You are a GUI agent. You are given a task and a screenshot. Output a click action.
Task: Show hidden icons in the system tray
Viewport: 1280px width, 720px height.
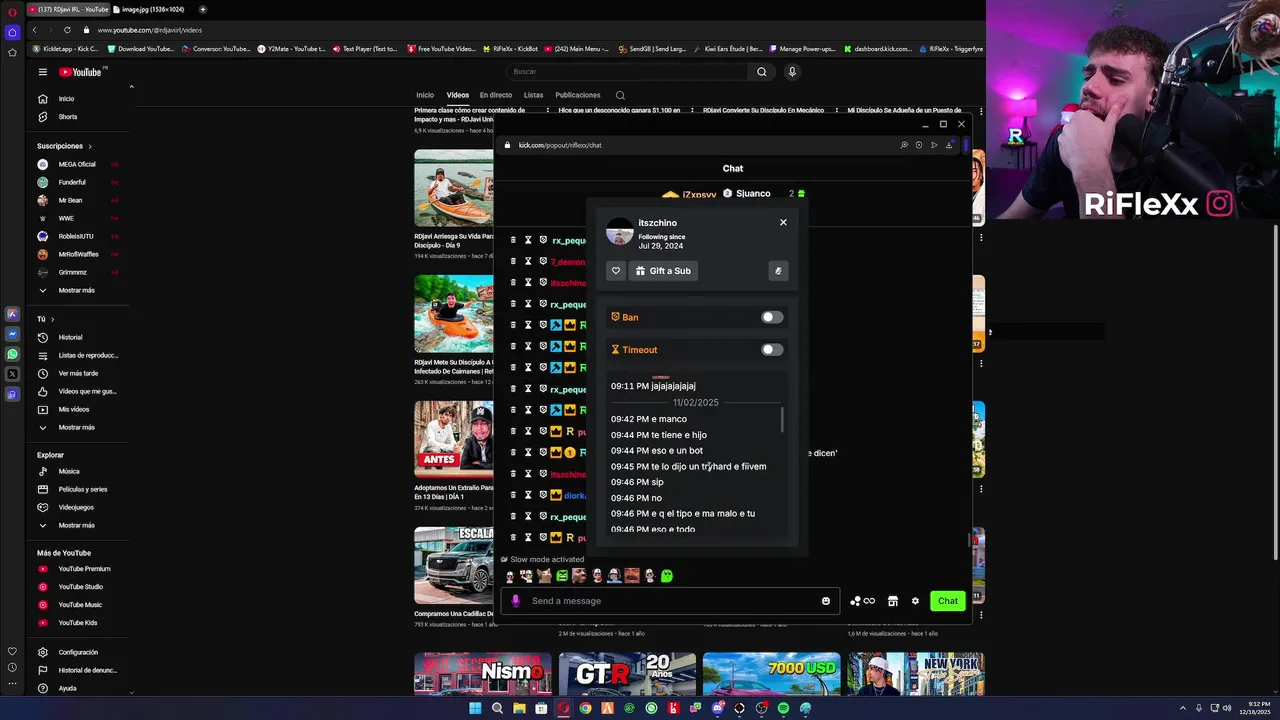(x=1183, y=708)
